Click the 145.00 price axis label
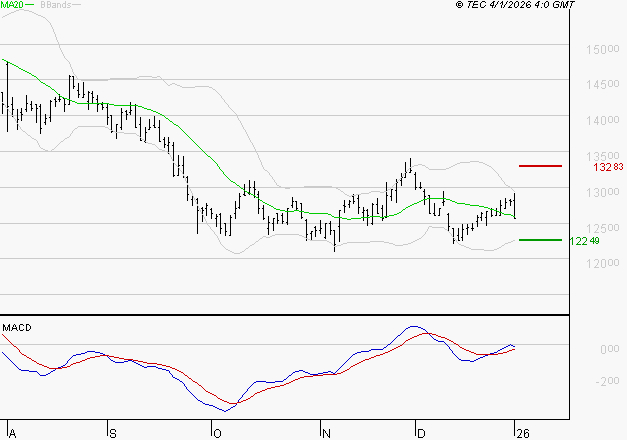 [603, 84]
